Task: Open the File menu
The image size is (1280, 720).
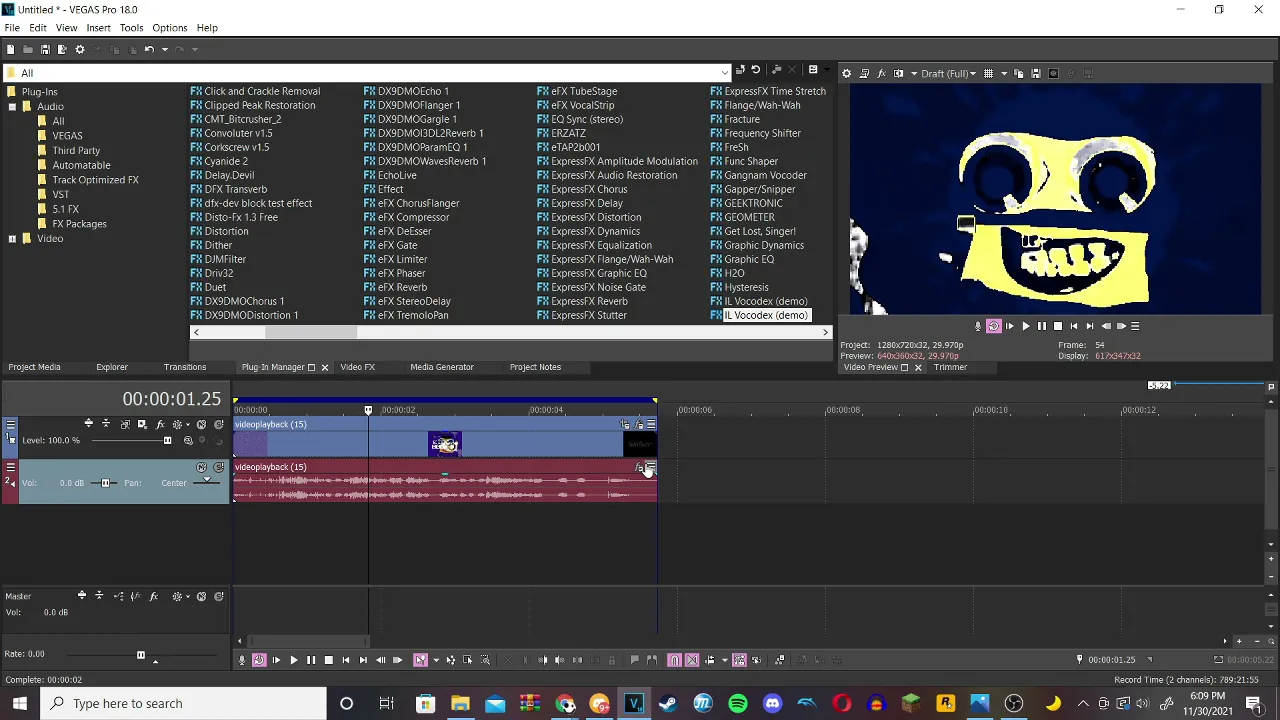Action: tap(12, 27)
